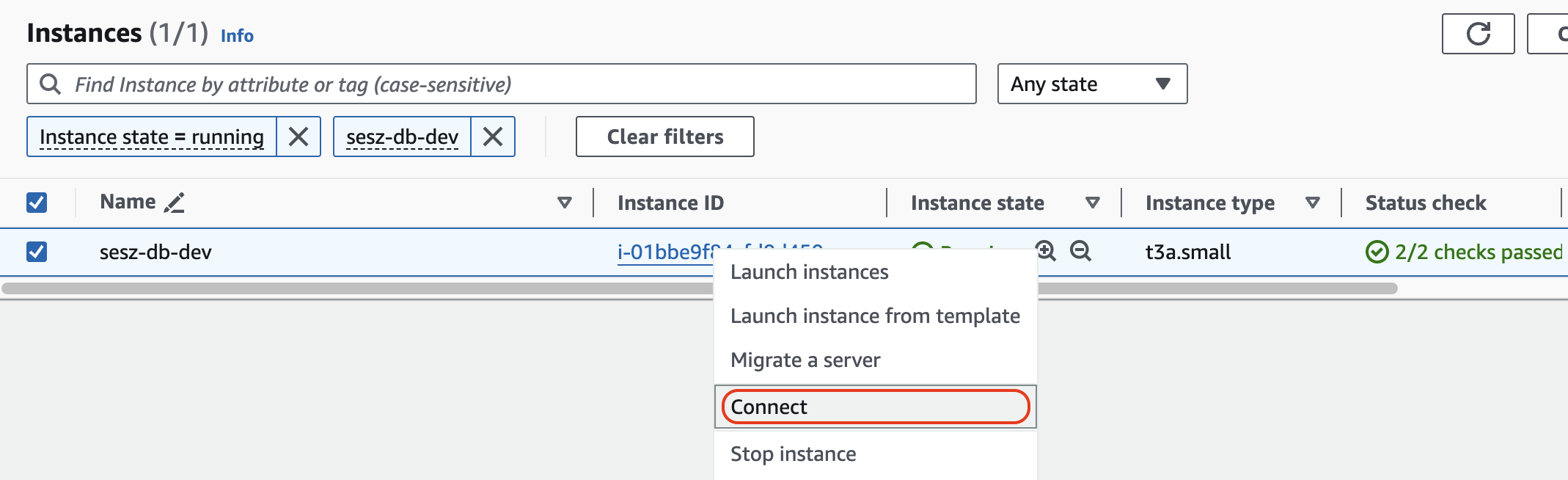Sort by Name column arrow

click(x=564, y=203)
